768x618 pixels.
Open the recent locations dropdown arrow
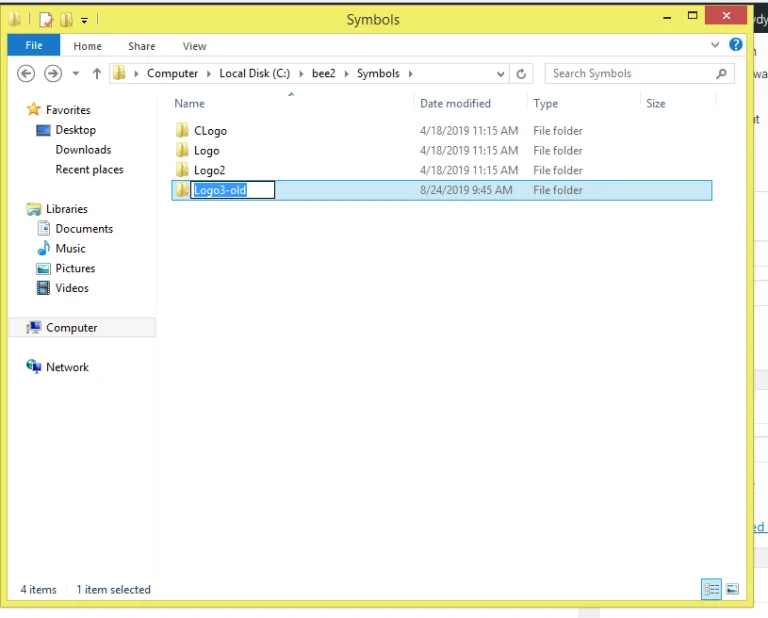click(75, 73)
